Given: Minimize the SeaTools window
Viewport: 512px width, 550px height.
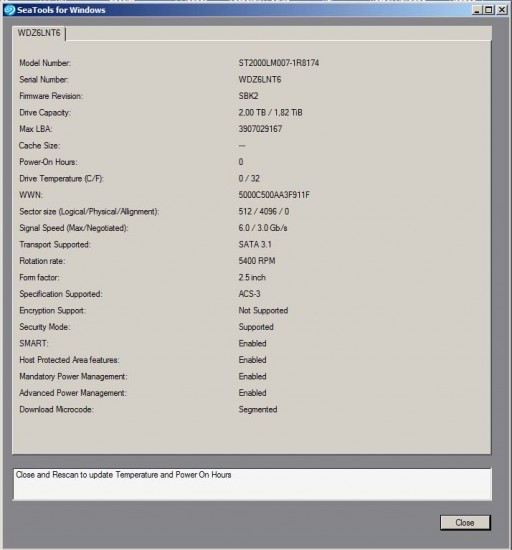Looking at the screenshot, I should 476,10.
